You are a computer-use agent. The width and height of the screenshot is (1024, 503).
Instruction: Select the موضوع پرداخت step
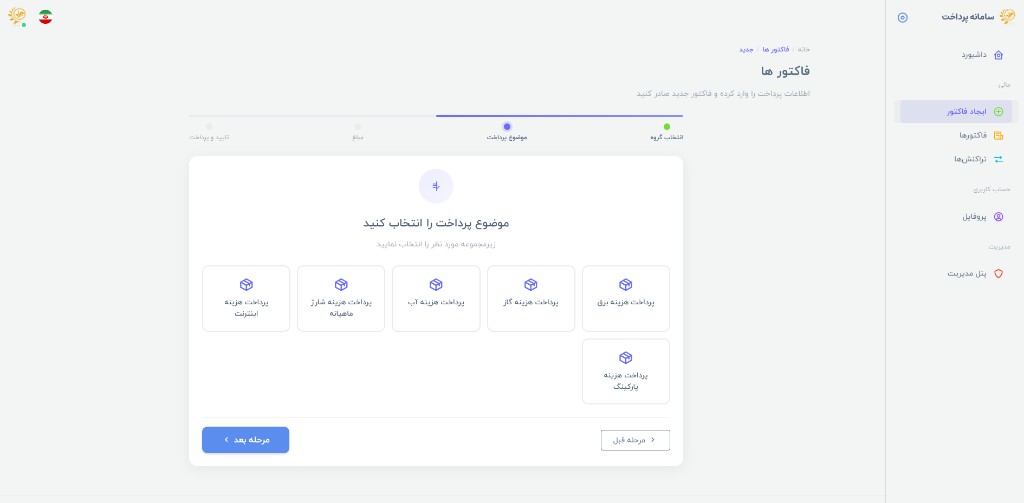(507, 132)
